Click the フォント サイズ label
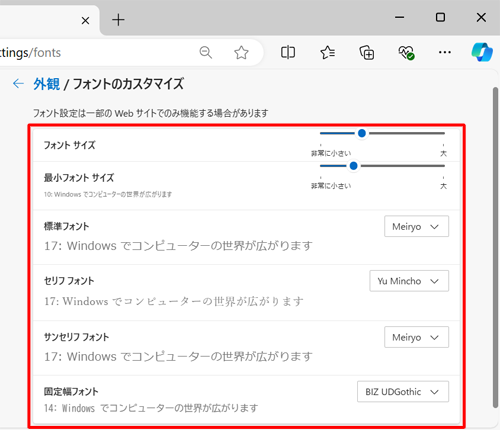Screen dimensions: 500x430 [x=70, y=145]
